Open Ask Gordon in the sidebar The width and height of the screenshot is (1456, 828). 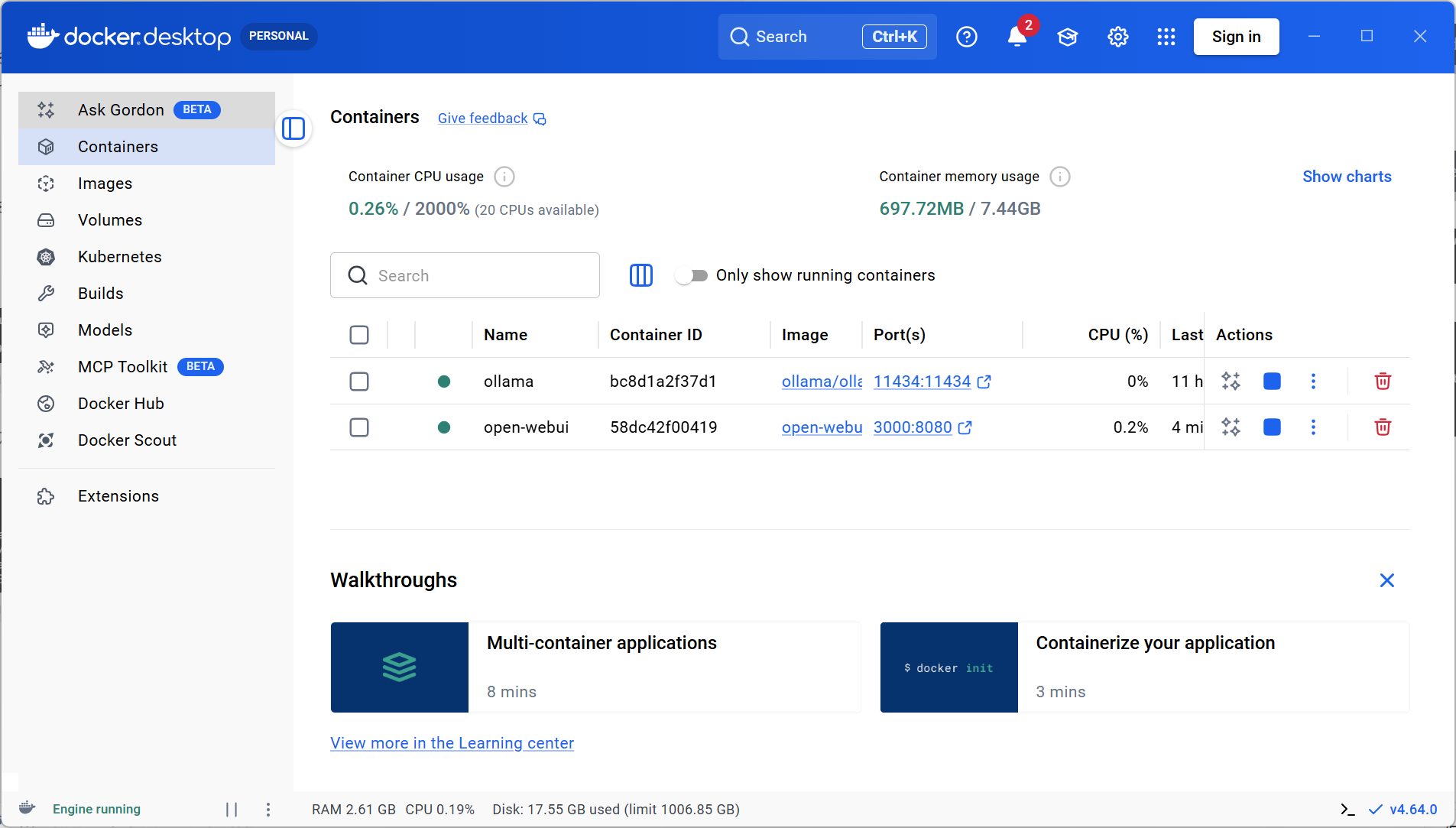[147, 110]
